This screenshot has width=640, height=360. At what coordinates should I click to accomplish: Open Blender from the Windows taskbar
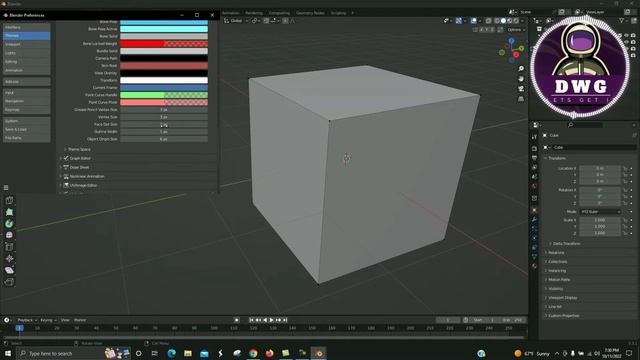point(319,353)
